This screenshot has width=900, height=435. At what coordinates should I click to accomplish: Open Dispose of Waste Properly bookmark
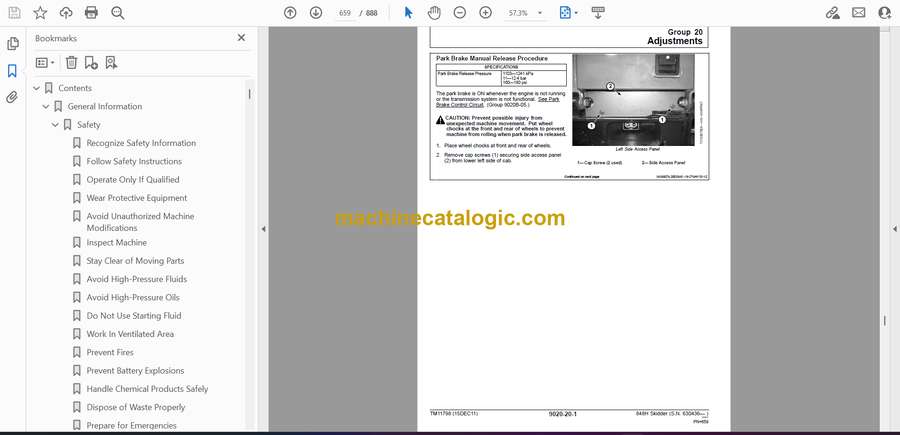136,407
